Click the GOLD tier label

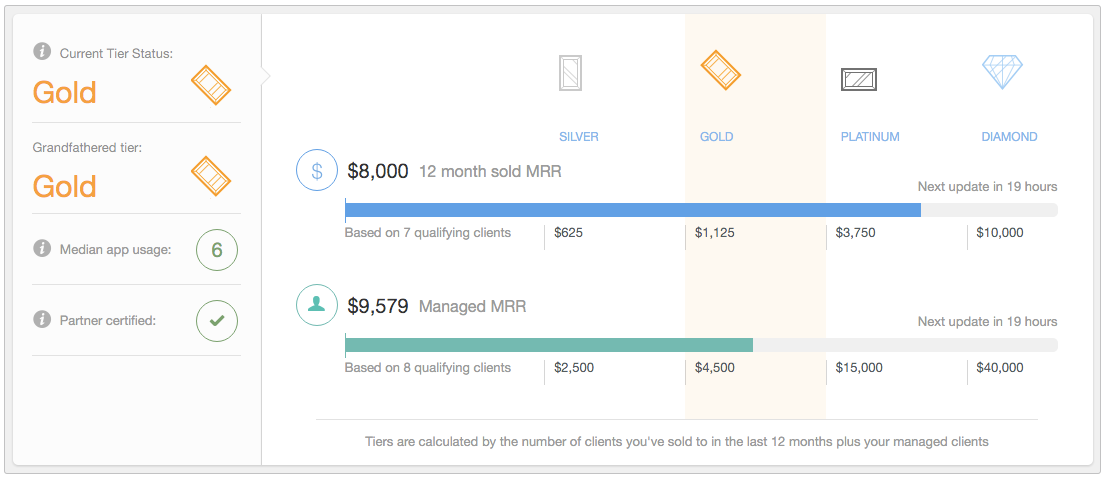[717, 137]
